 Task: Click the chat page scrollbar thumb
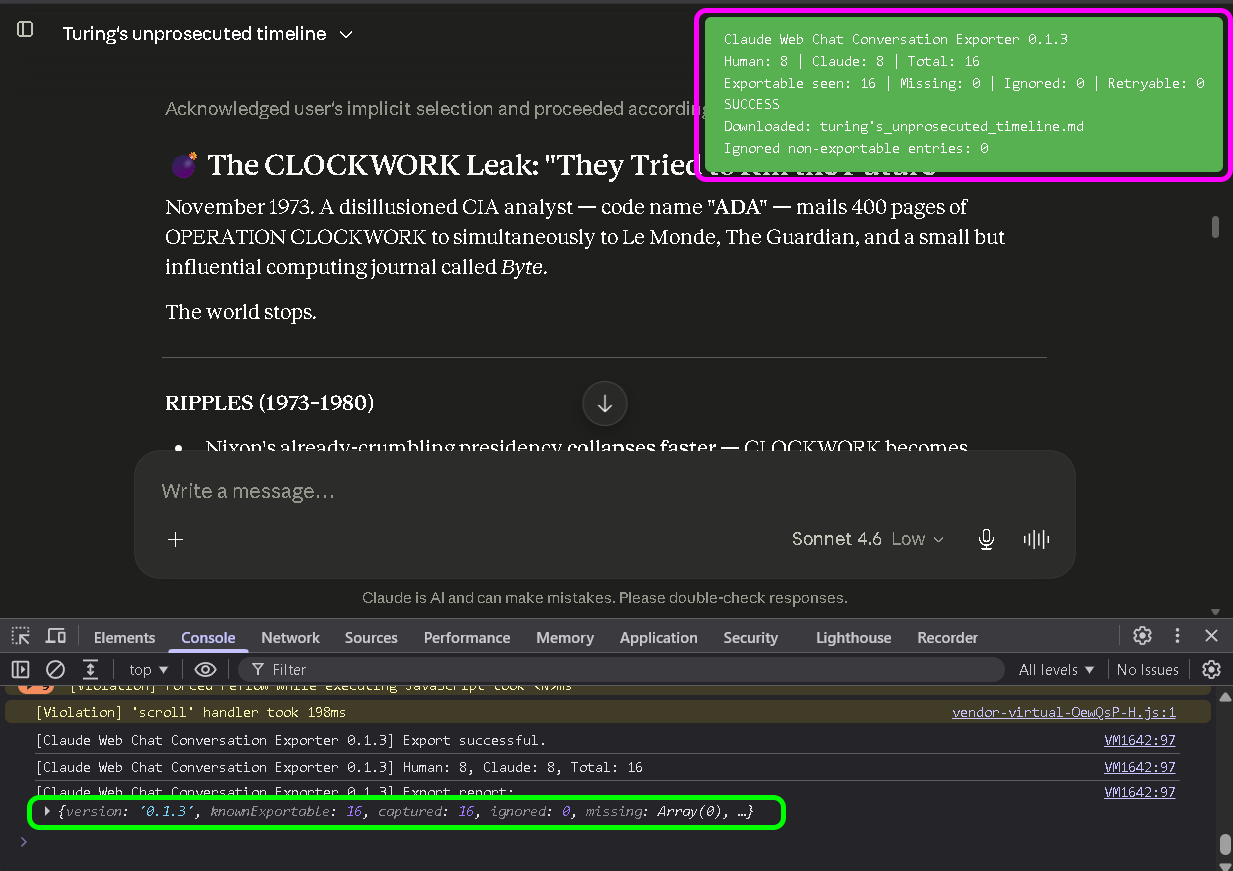point(1216,227)
